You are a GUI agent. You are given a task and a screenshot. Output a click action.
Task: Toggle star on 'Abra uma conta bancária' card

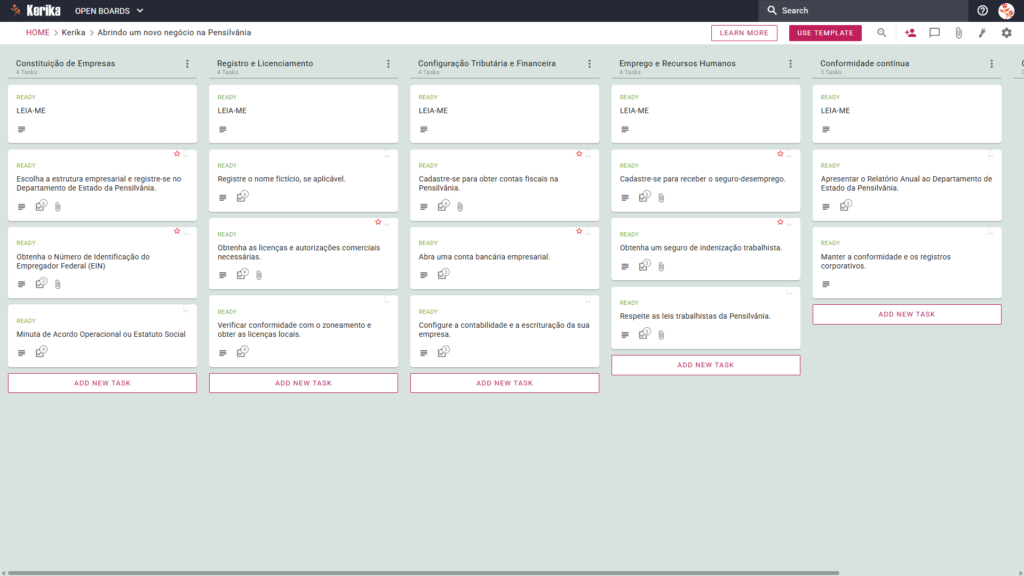tap(579, 231)
